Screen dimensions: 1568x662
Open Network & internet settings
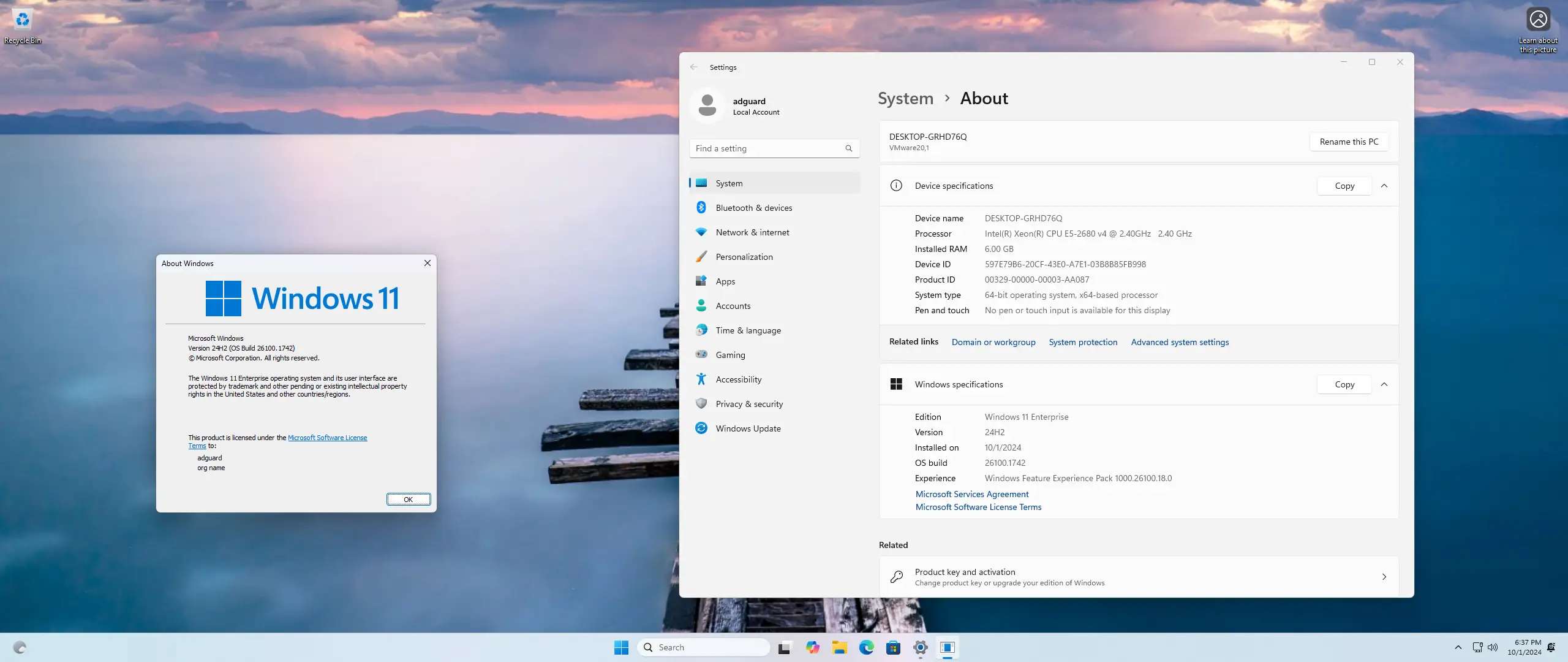[753, 232]
